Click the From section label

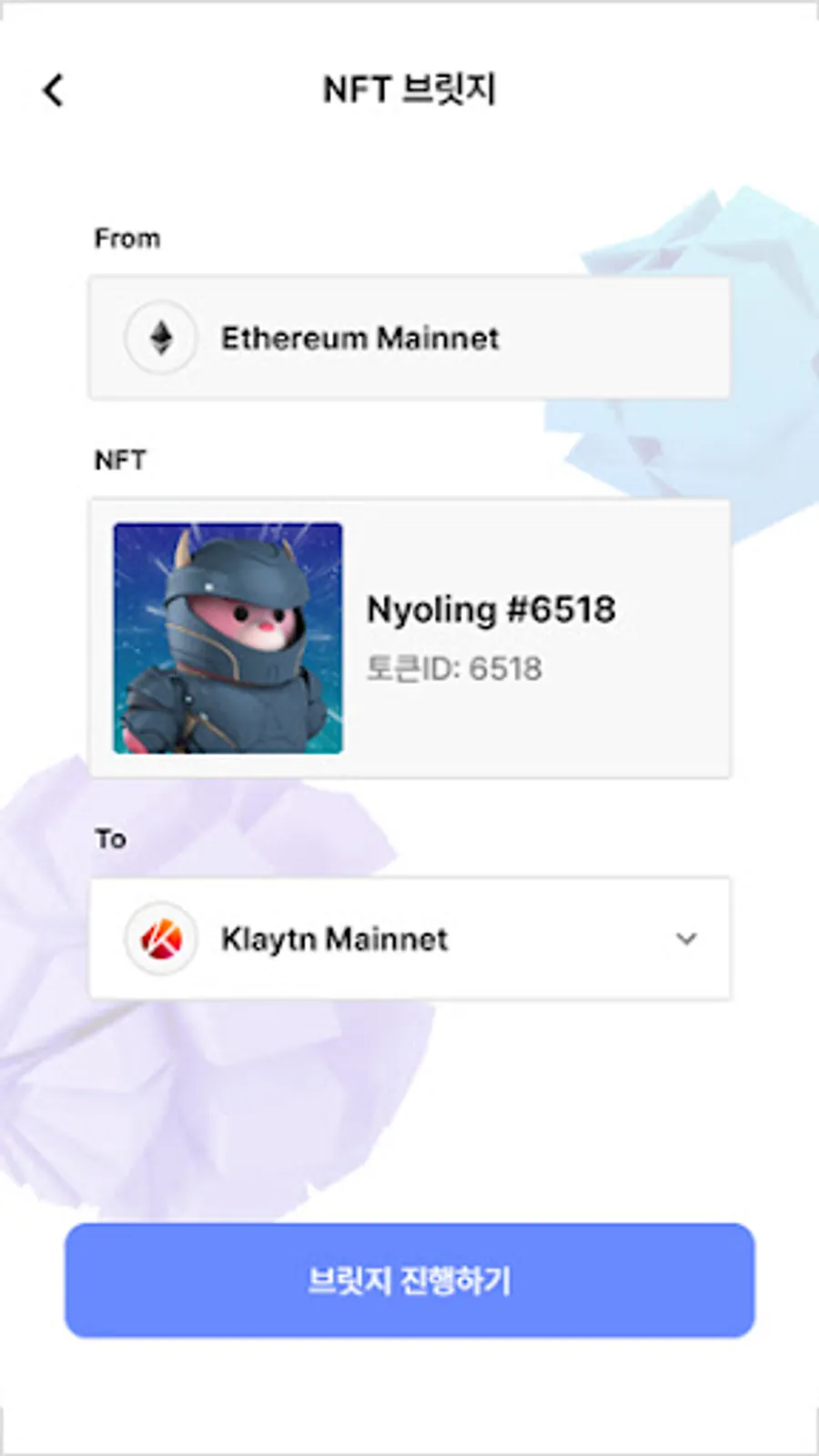127,238
